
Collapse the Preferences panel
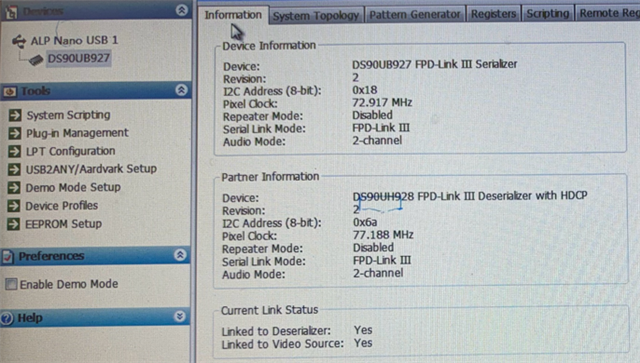point(180,255)
